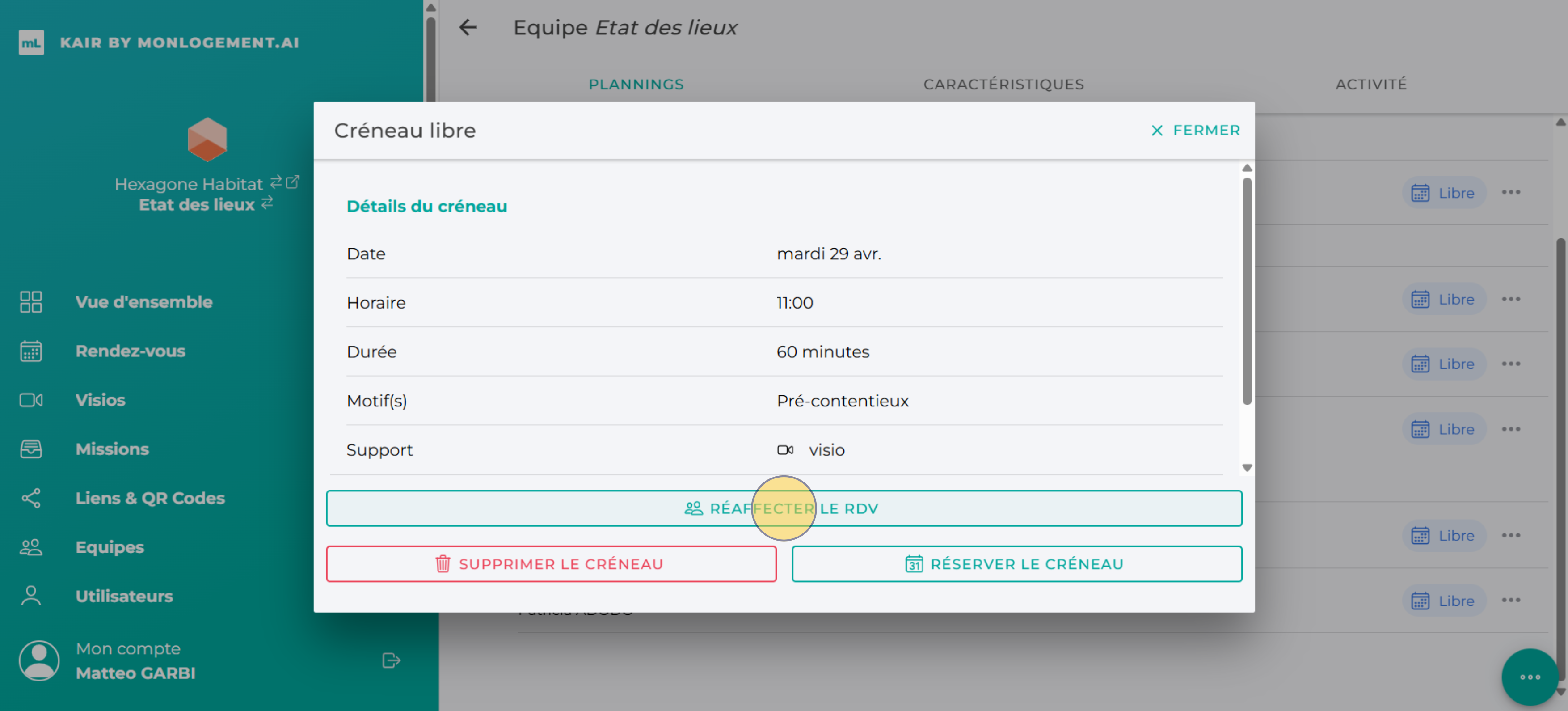Click the dialog's scroll down arrow

1247,467
